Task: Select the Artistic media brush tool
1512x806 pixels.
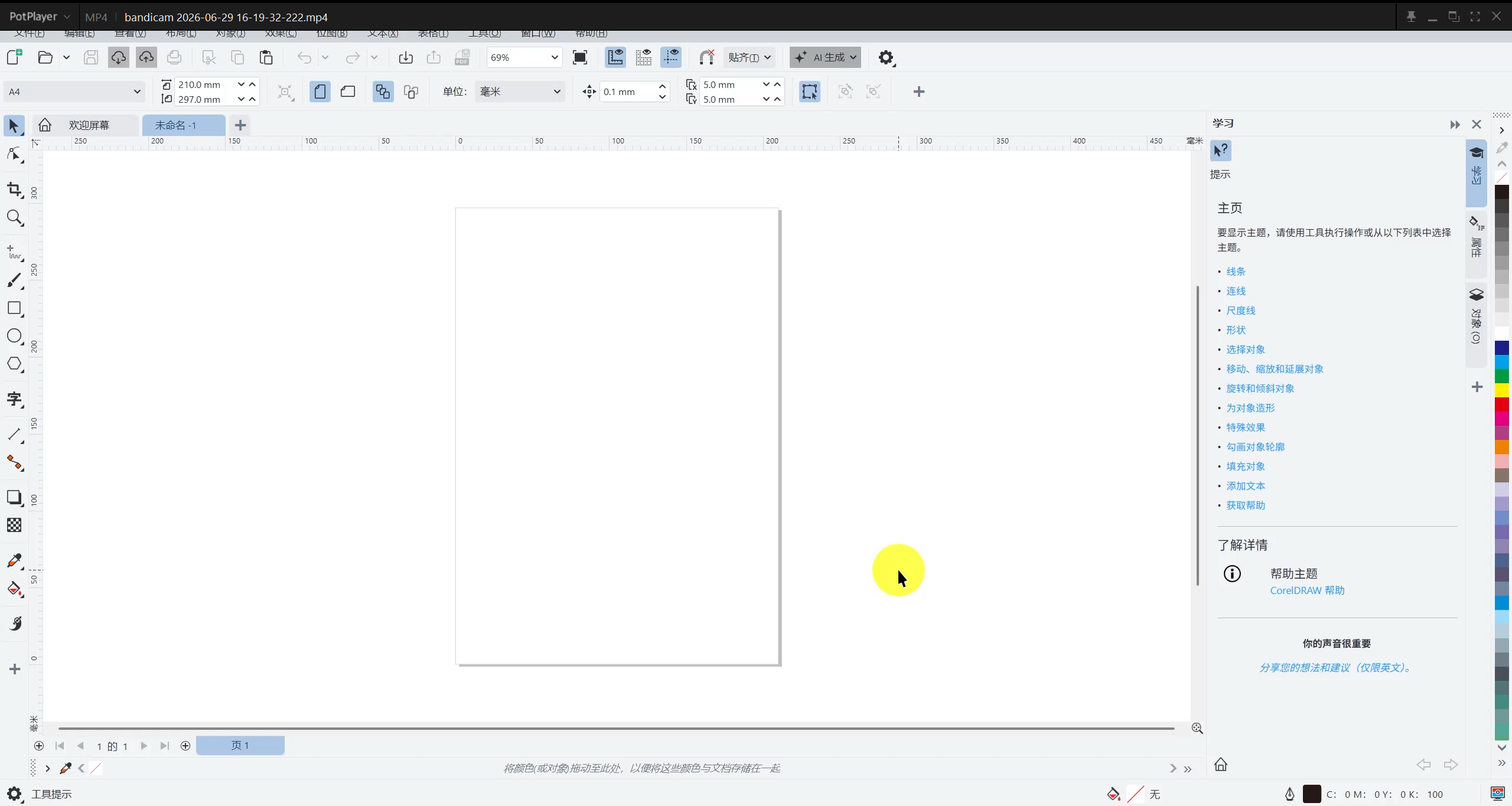Action: (x=14, y=280)
